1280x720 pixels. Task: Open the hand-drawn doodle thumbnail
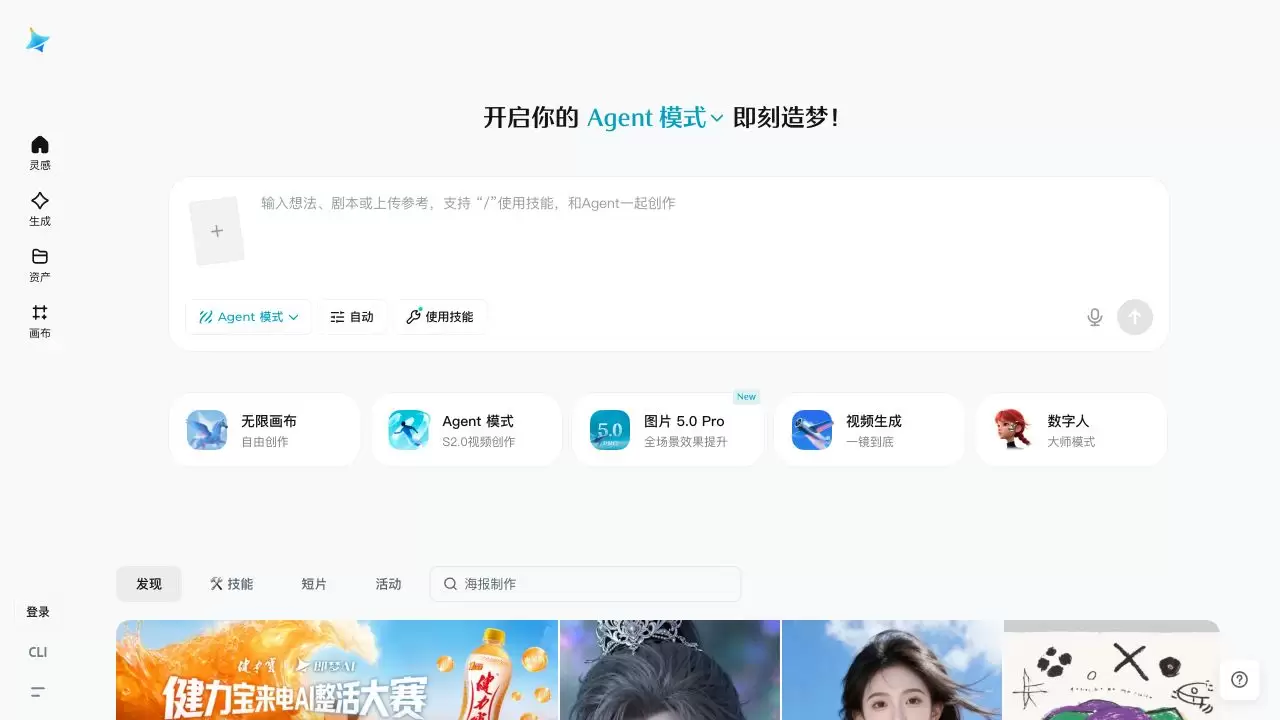(1112, 670)
